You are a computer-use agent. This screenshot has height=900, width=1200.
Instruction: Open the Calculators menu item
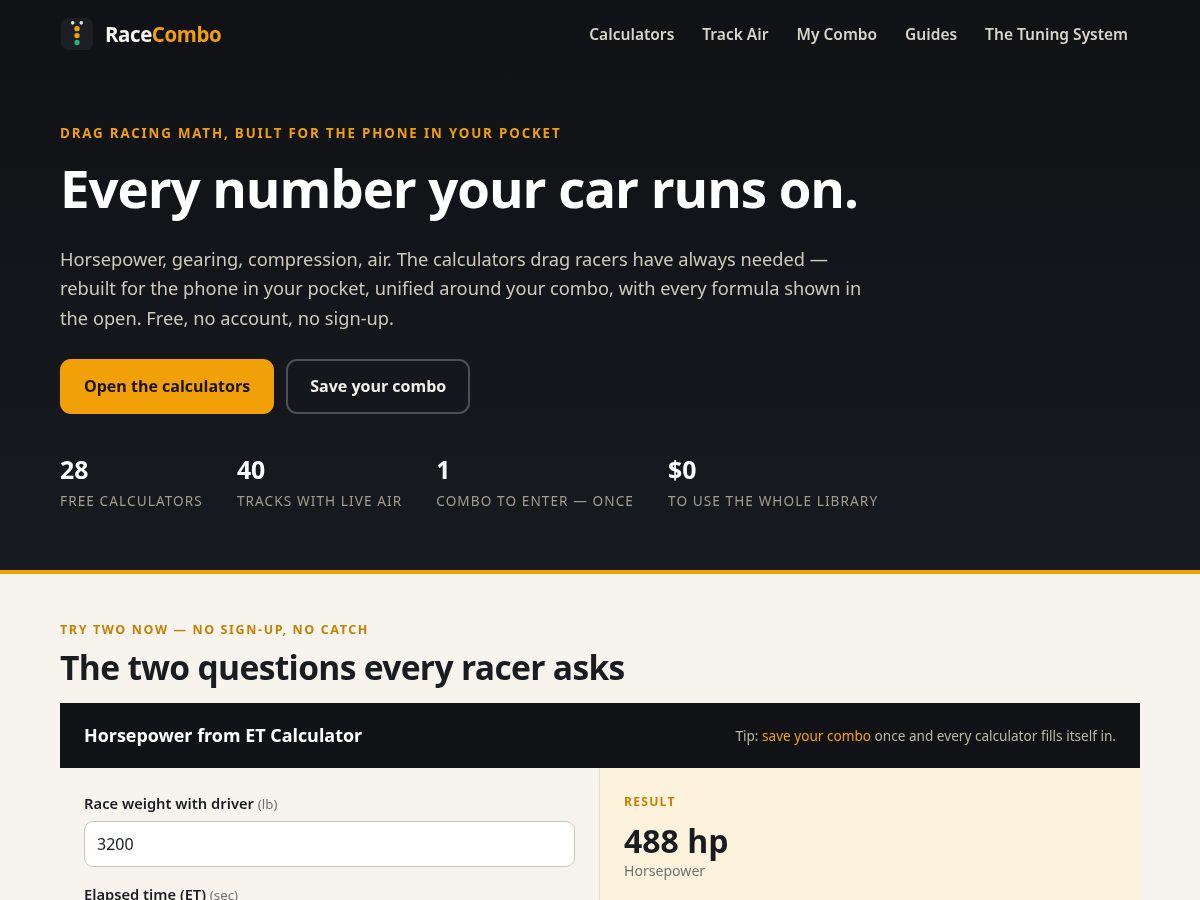(631, 34)
